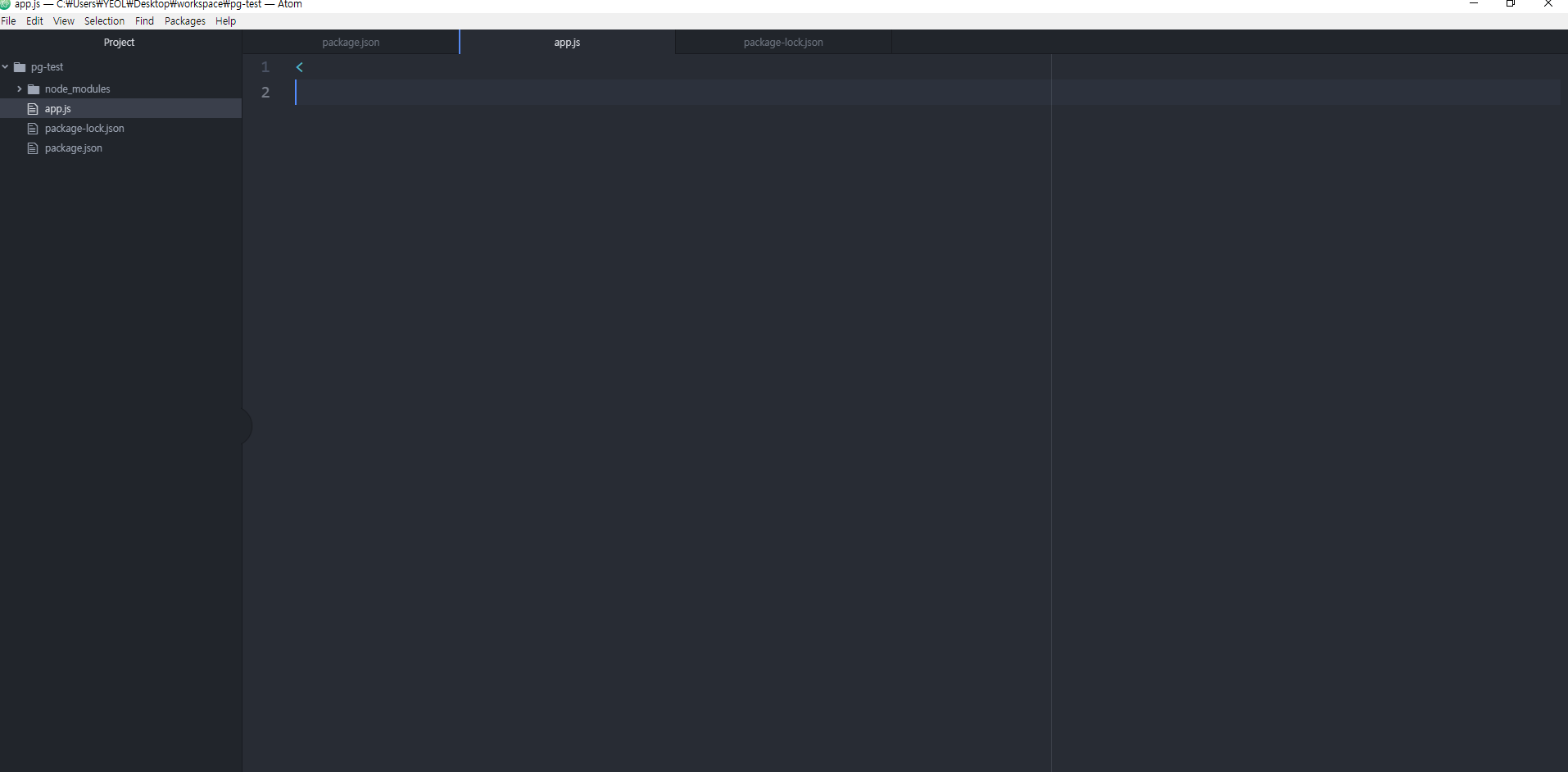Click the tree view dock toggle handle

247,426
